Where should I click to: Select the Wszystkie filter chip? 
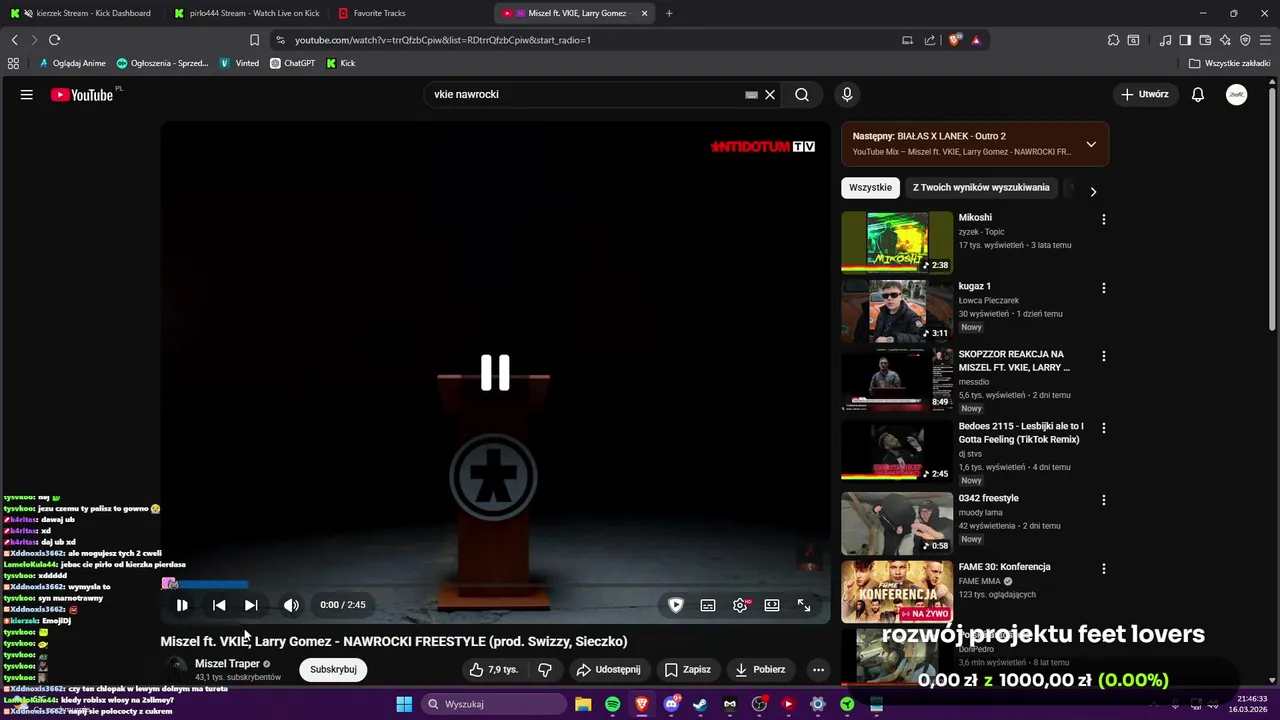tap(870, 187)
